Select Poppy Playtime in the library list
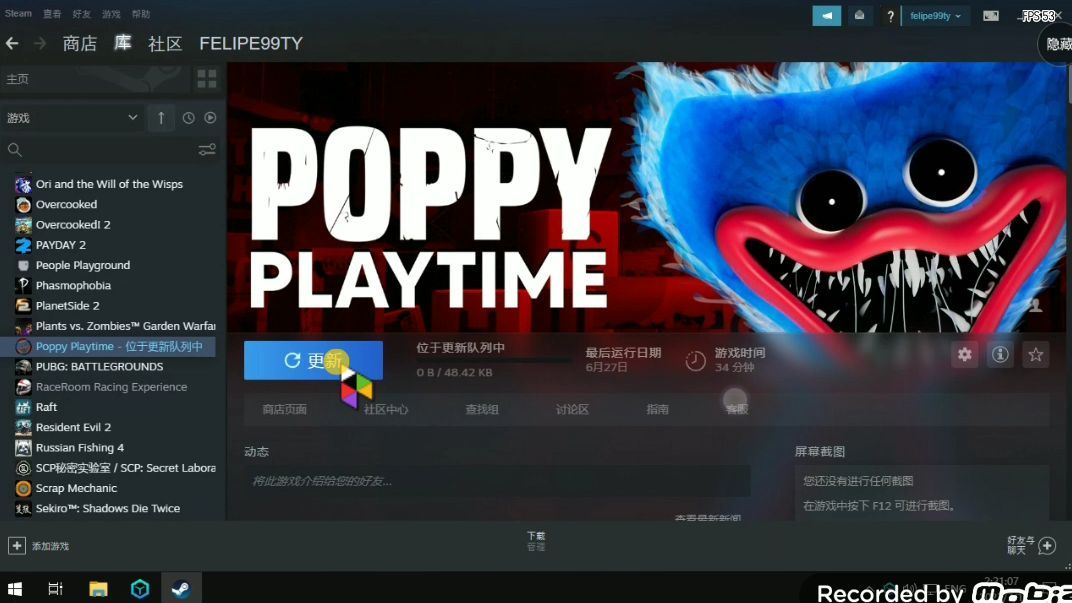Image resolution: width=1072 pixels, height=603 pixels. pos(108,347)
